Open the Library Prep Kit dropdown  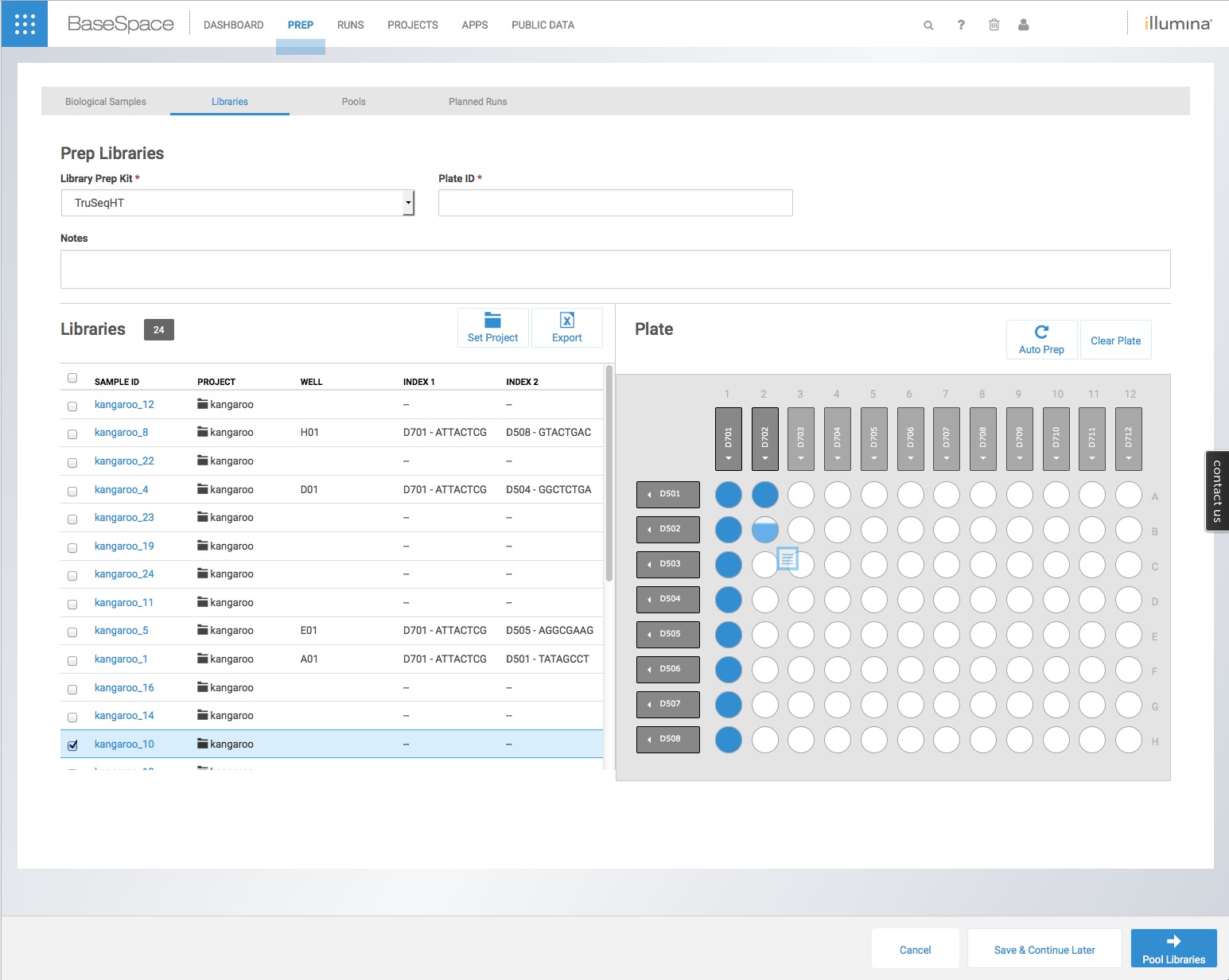pyautogui.click(x=238, y=203)
